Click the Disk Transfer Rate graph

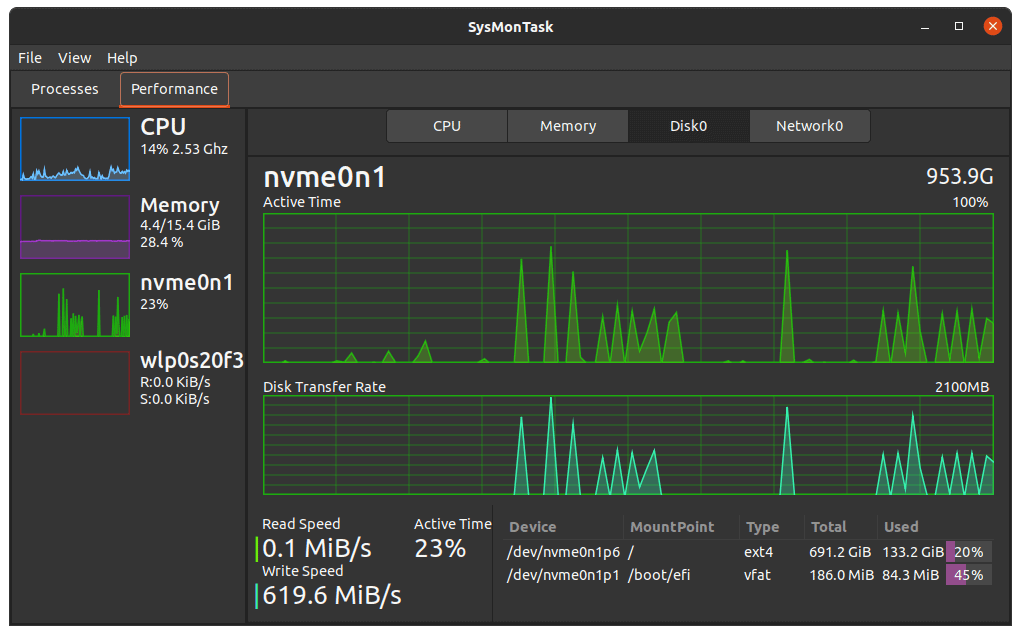pyautogui.click(x=630, y=445)
